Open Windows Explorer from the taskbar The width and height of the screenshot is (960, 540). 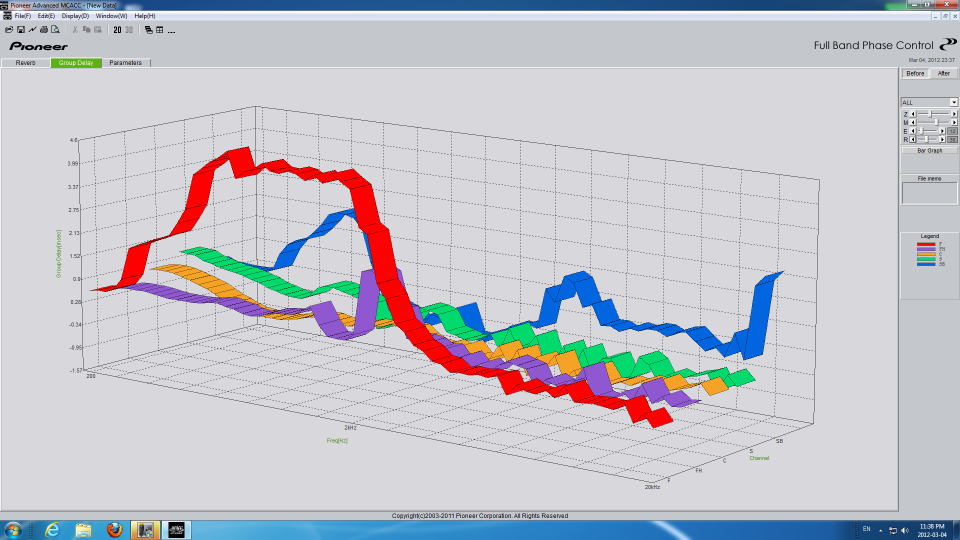click(83, 530)
